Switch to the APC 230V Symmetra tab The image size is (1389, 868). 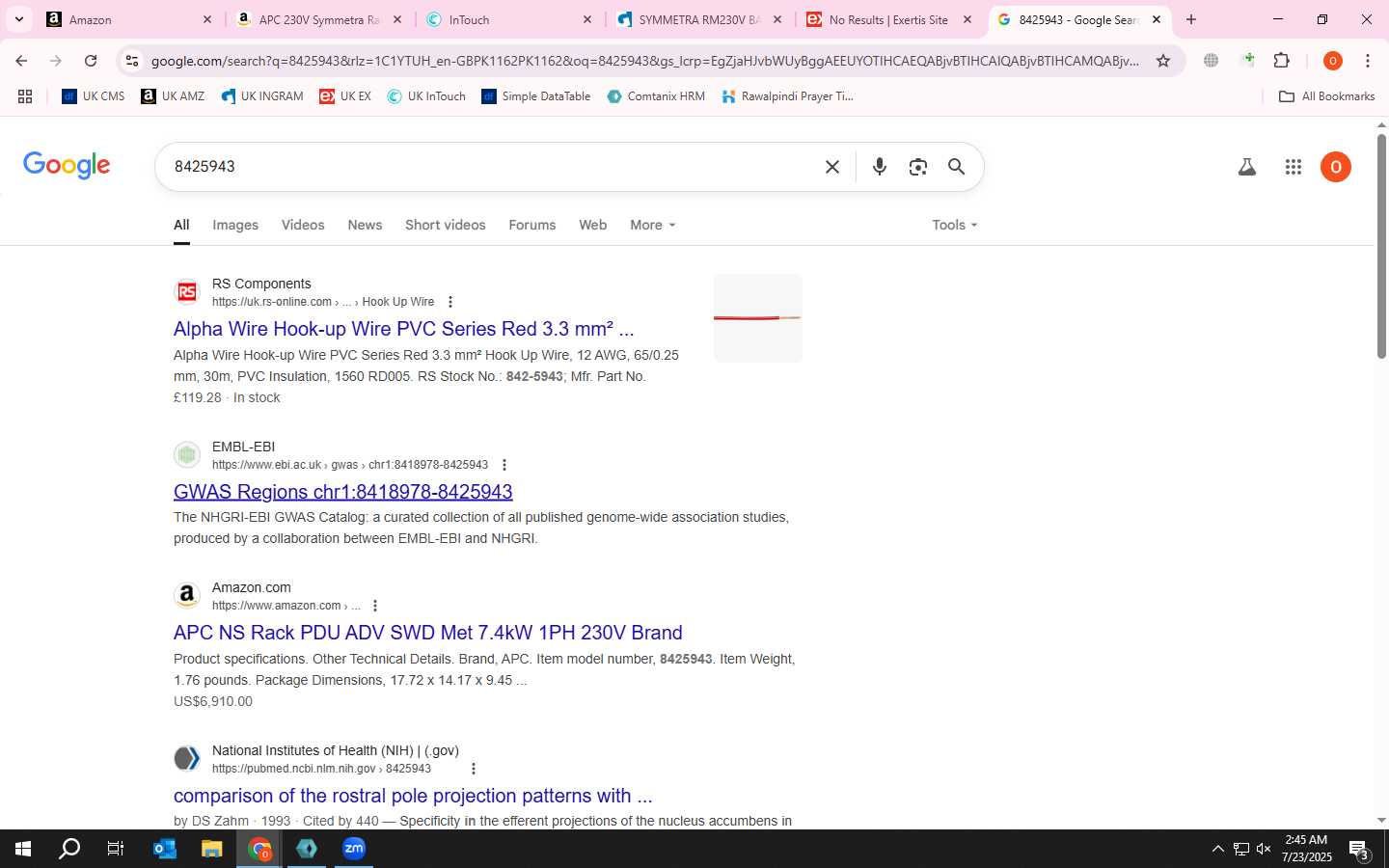coord(318,19)
